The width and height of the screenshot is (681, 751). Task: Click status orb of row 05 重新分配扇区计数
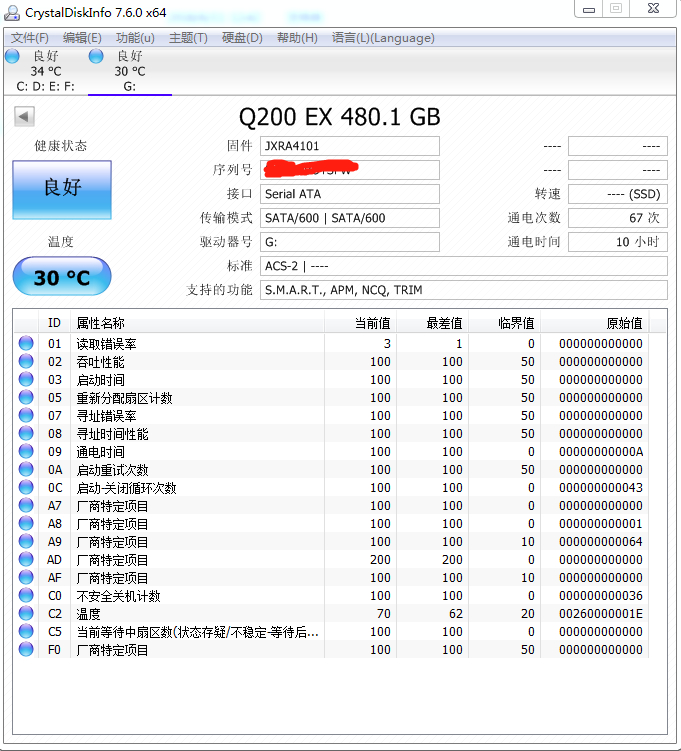[26, 397]
